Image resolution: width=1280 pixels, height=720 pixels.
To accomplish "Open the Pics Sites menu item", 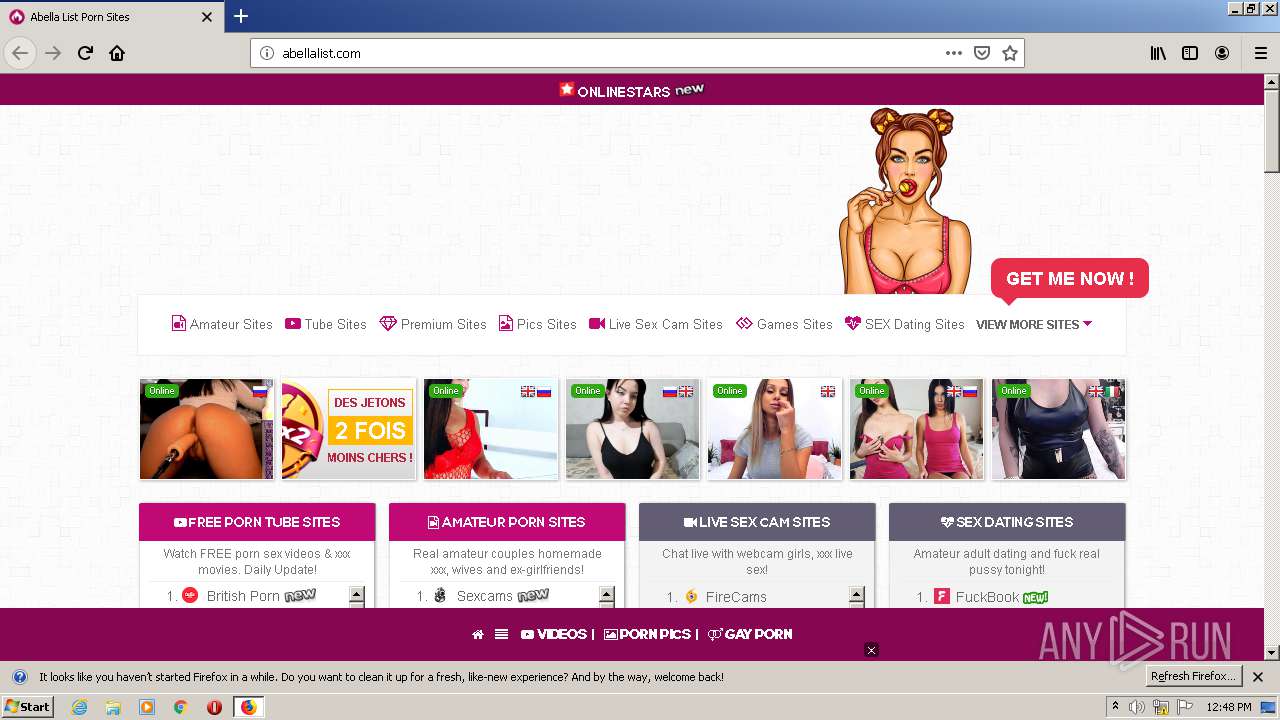I will click(538, 324).
